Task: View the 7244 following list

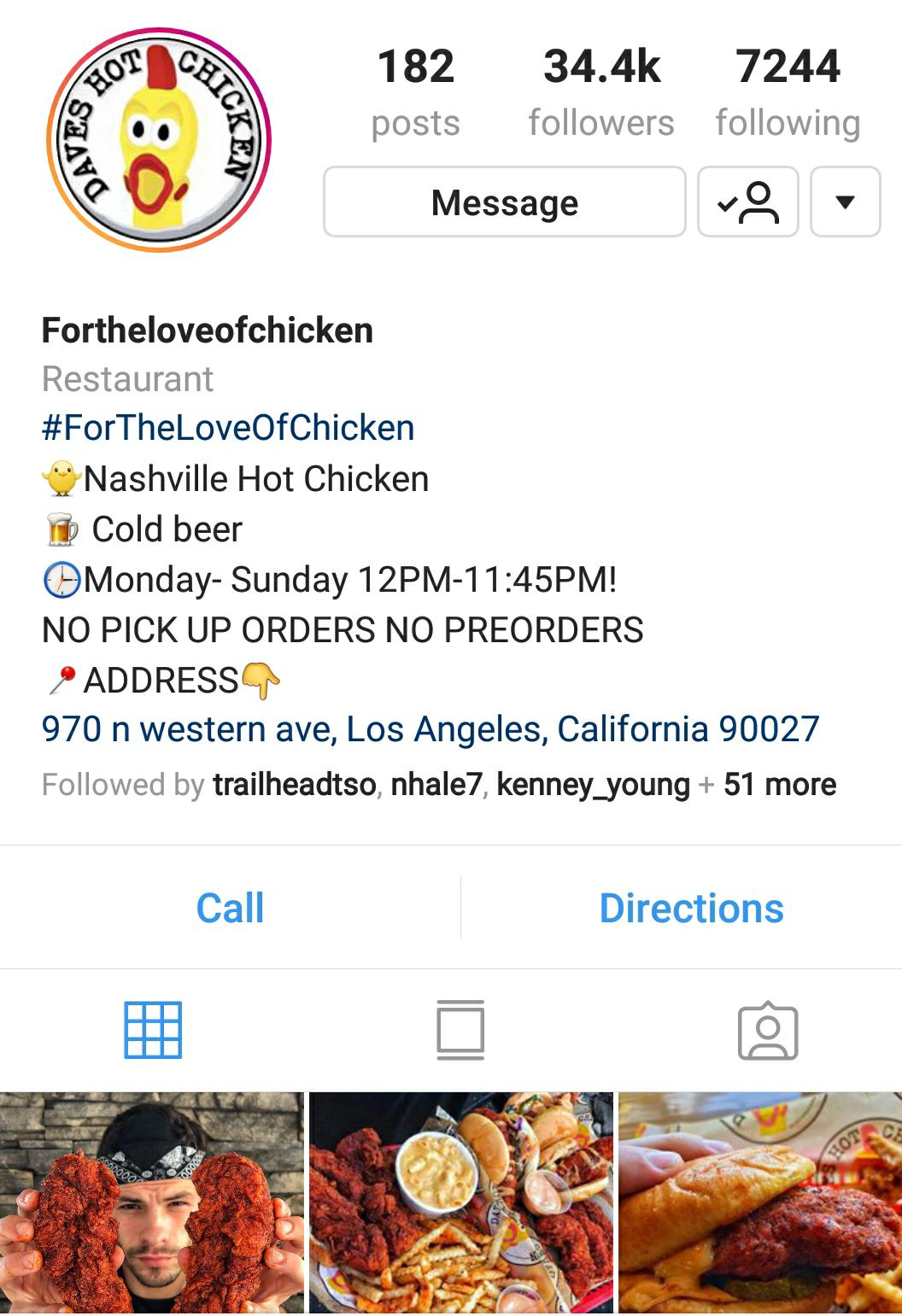Action: (788, 92)
